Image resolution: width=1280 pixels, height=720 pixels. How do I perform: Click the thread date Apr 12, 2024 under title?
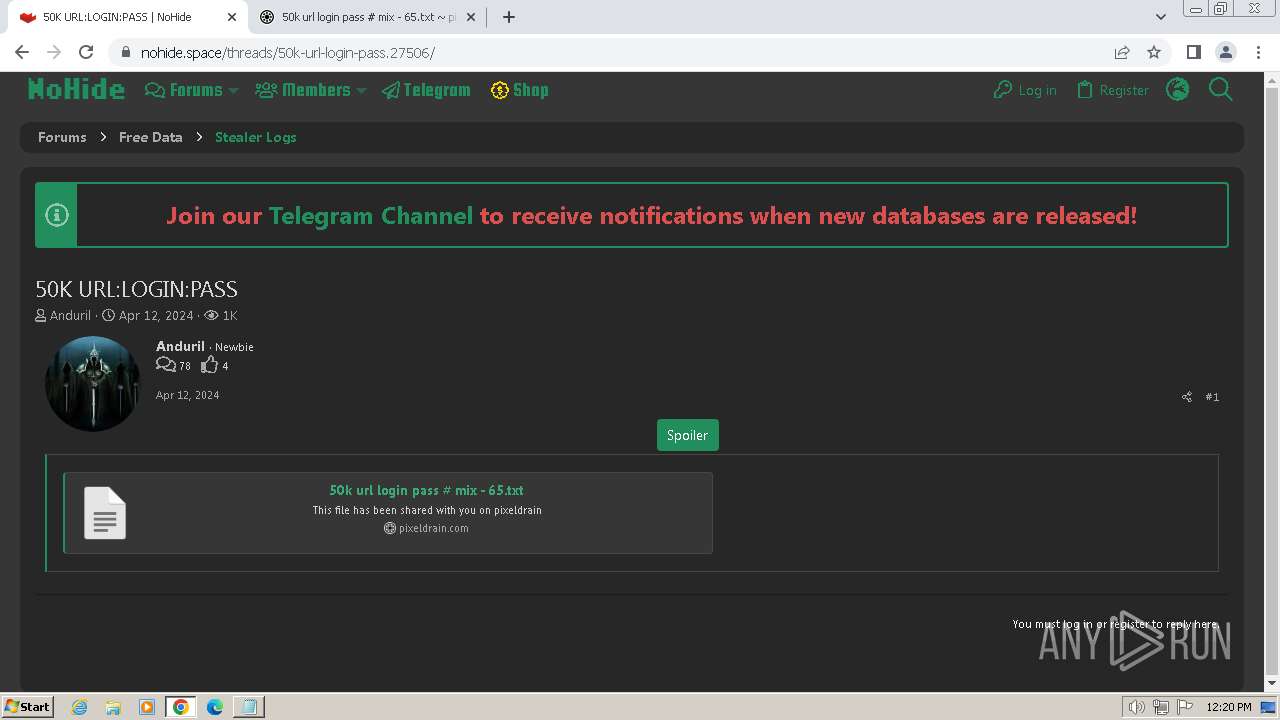coord(156,315)
